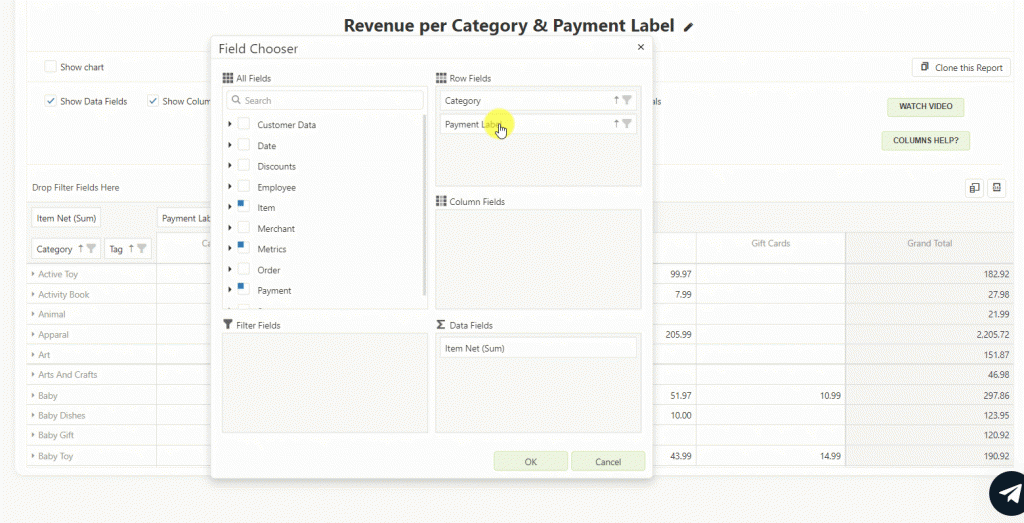
Task: Click Cancel in Field Chooser
Action: [x=608, y=461]
